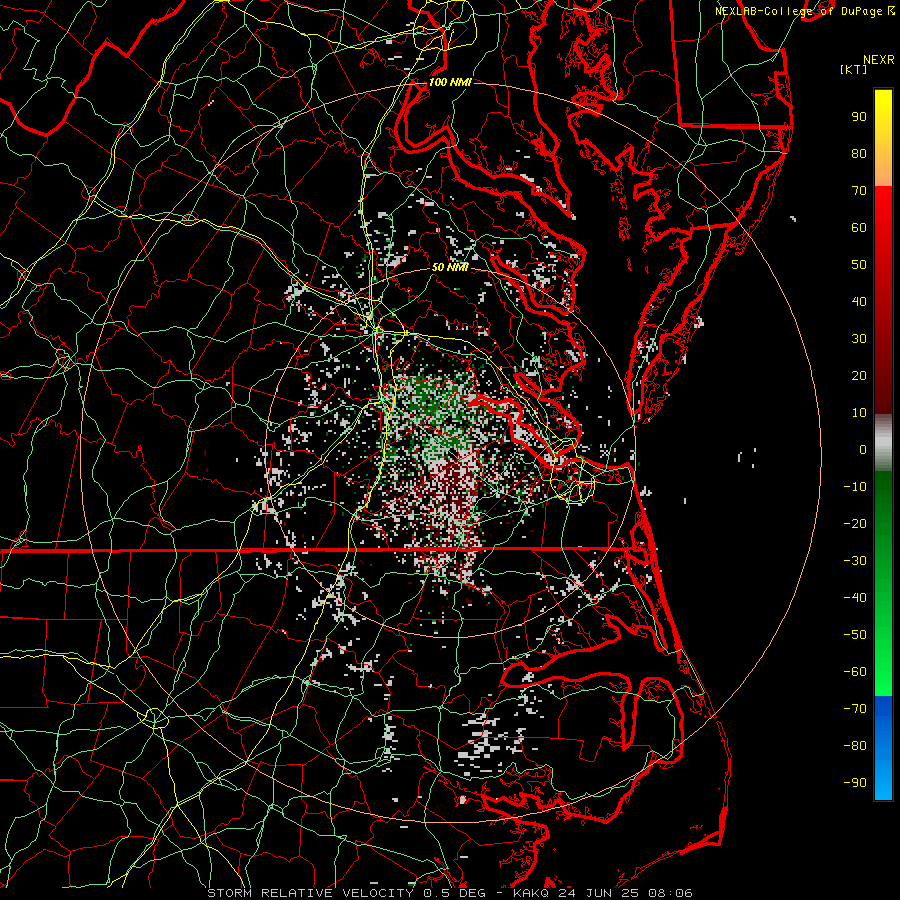Click the "08:06" timestamp text
The width and height of the screenshot is (900, 900).
click(670, 893)
